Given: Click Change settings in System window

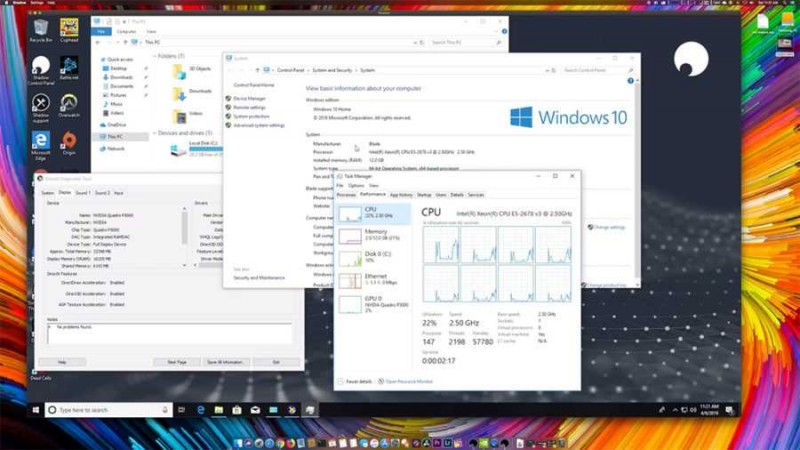Looking at the screenshot, I should coord(609,228).
